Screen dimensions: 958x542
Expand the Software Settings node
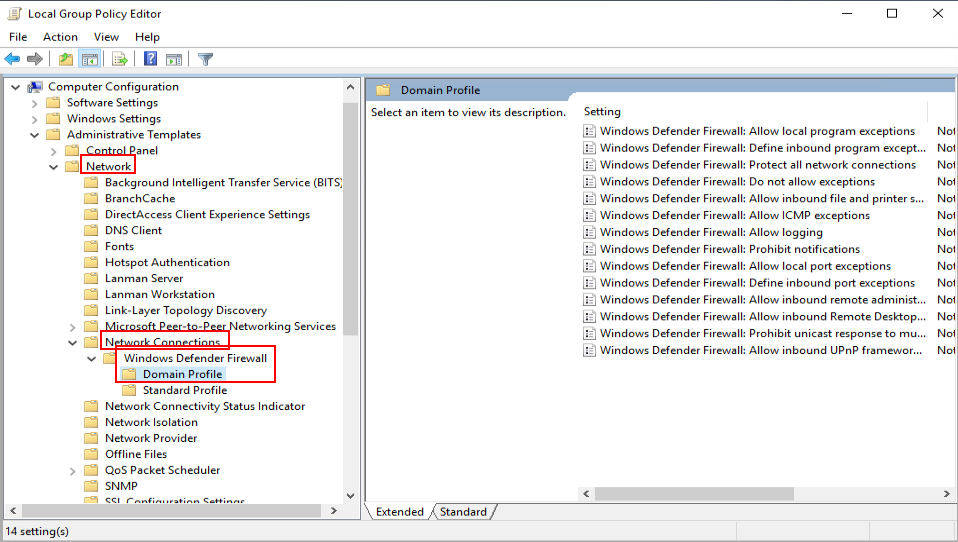(x=35, y=103)
